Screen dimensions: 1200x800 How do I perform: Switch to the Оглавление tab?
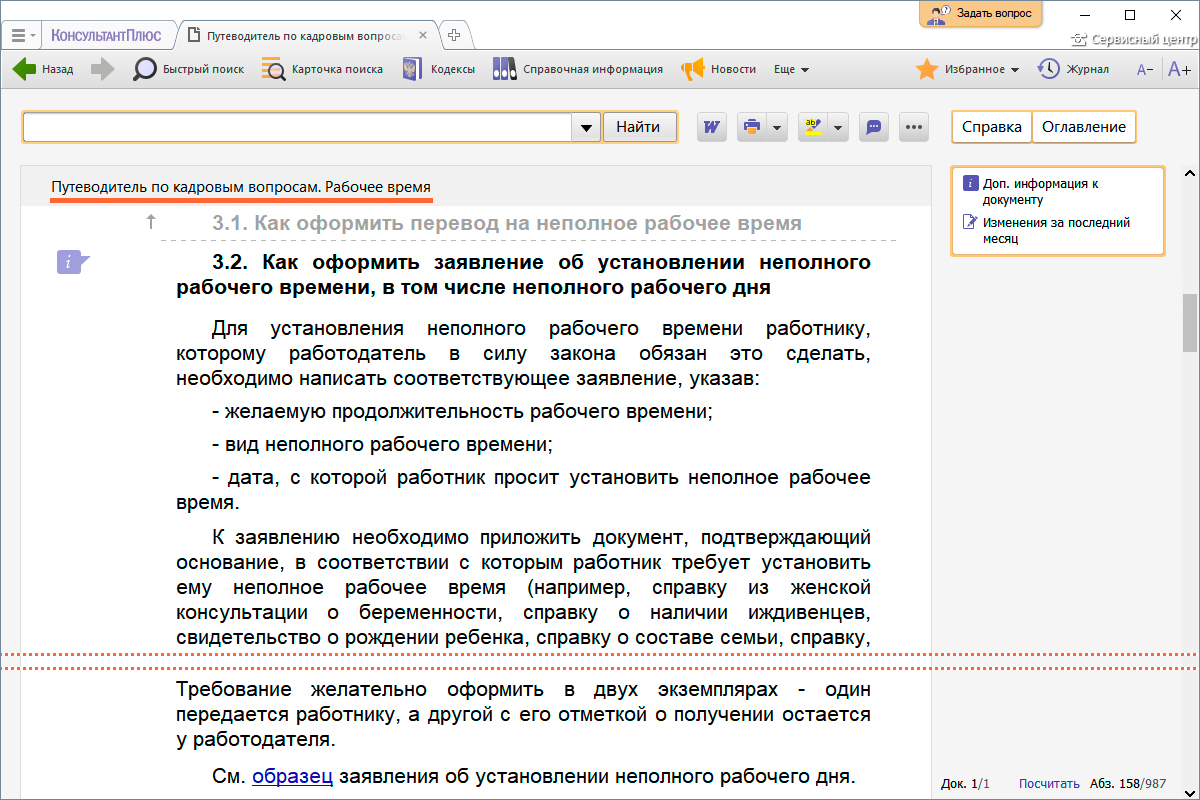tap(1084, 127)
